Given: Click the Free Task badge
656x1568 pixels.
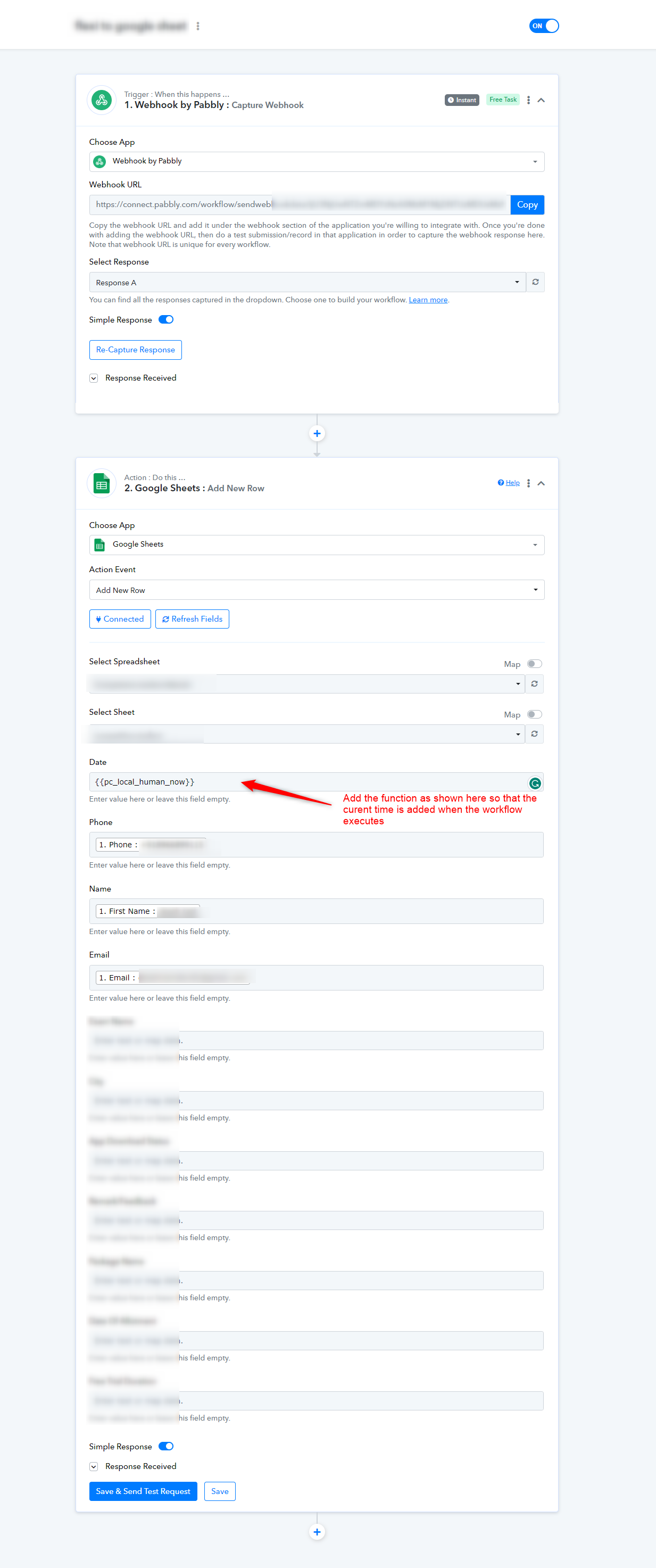Looking at the screenshot, I should 503,100.
